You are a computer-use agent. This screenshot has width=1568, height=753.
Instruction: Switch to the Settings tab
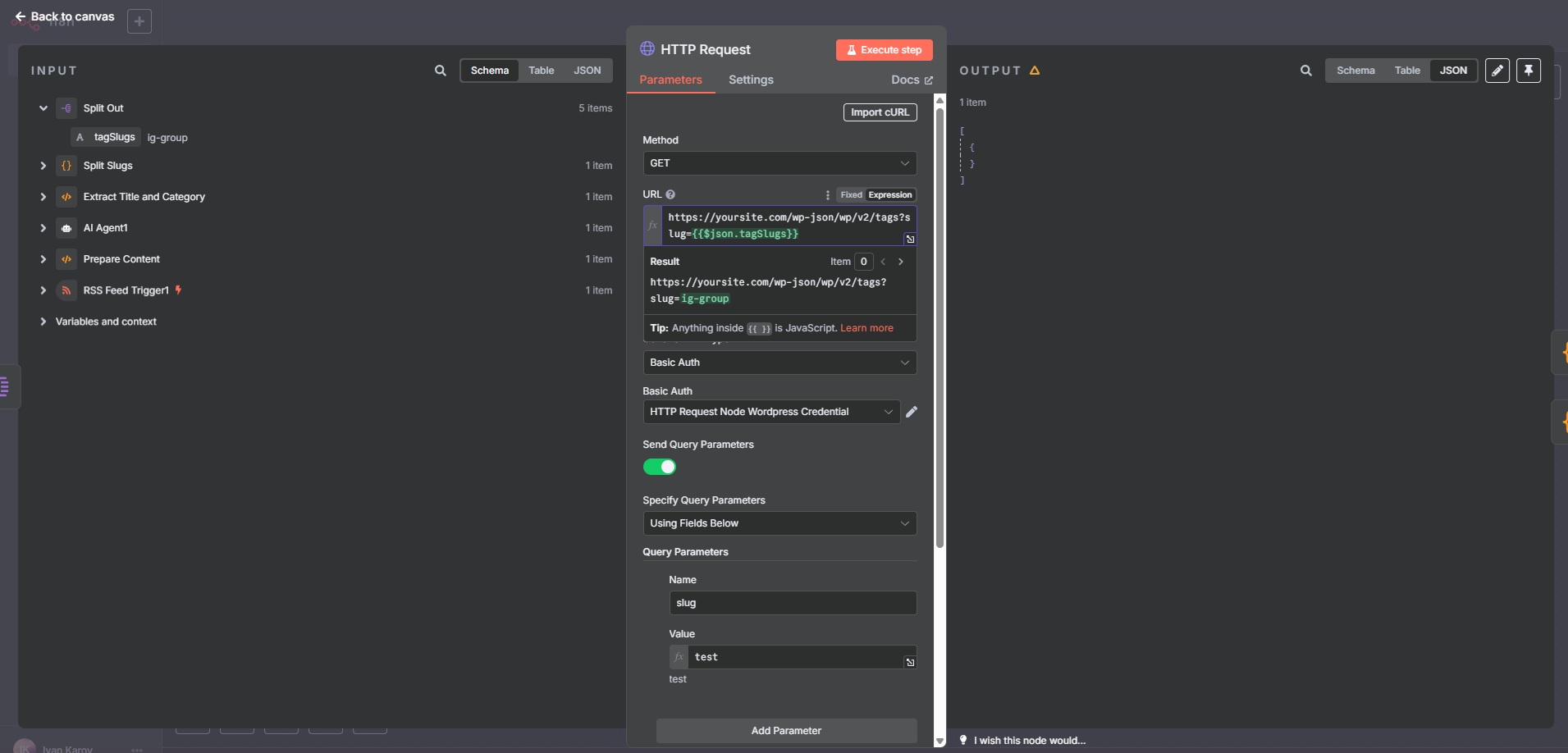(751, 80)
